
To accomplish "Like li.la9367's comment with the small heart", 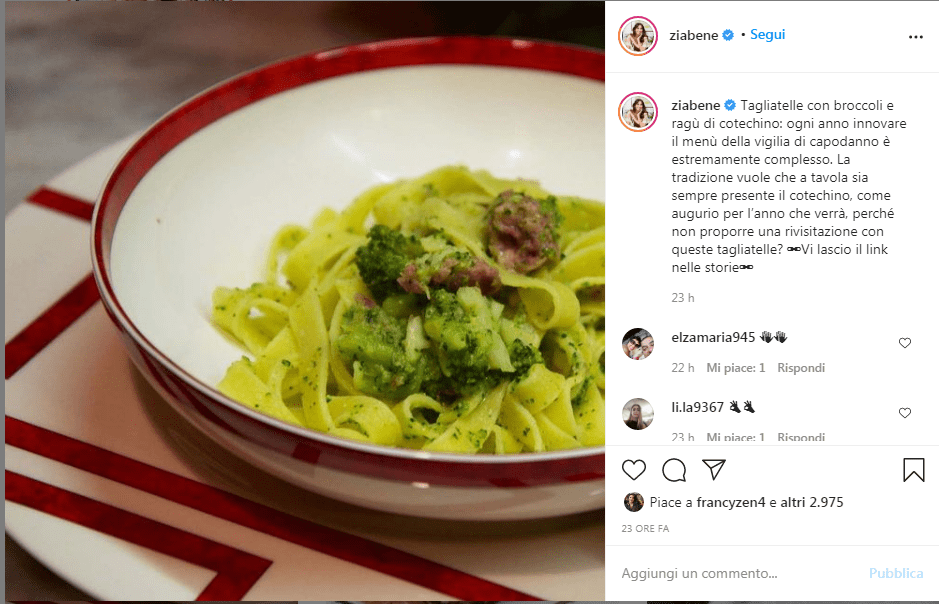I will point(905,412).
